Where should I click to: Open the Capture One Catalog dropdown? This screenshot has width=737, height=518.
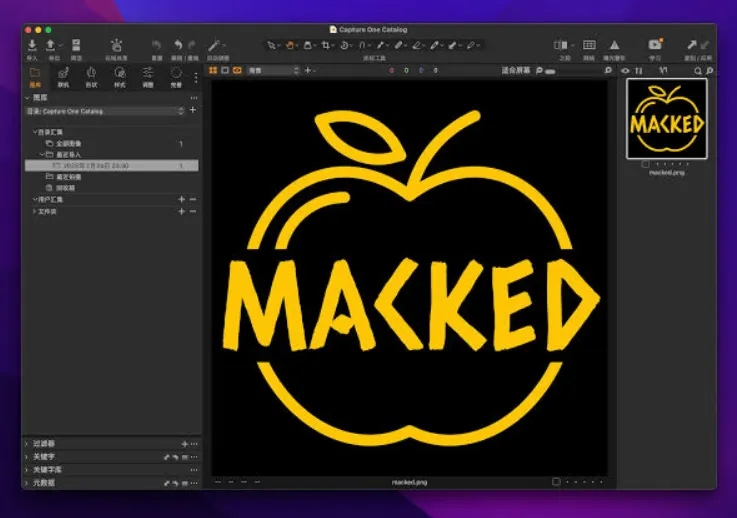(x=104, y=111)
